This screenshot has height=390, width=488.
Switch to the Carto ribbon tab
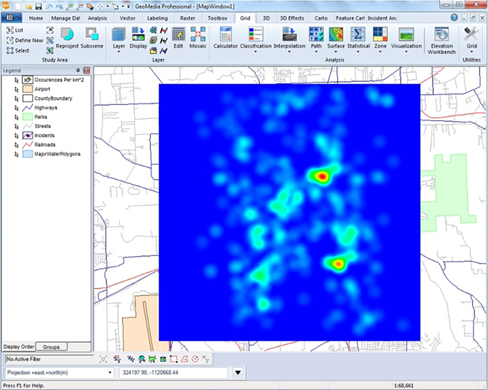coord(321,18)
